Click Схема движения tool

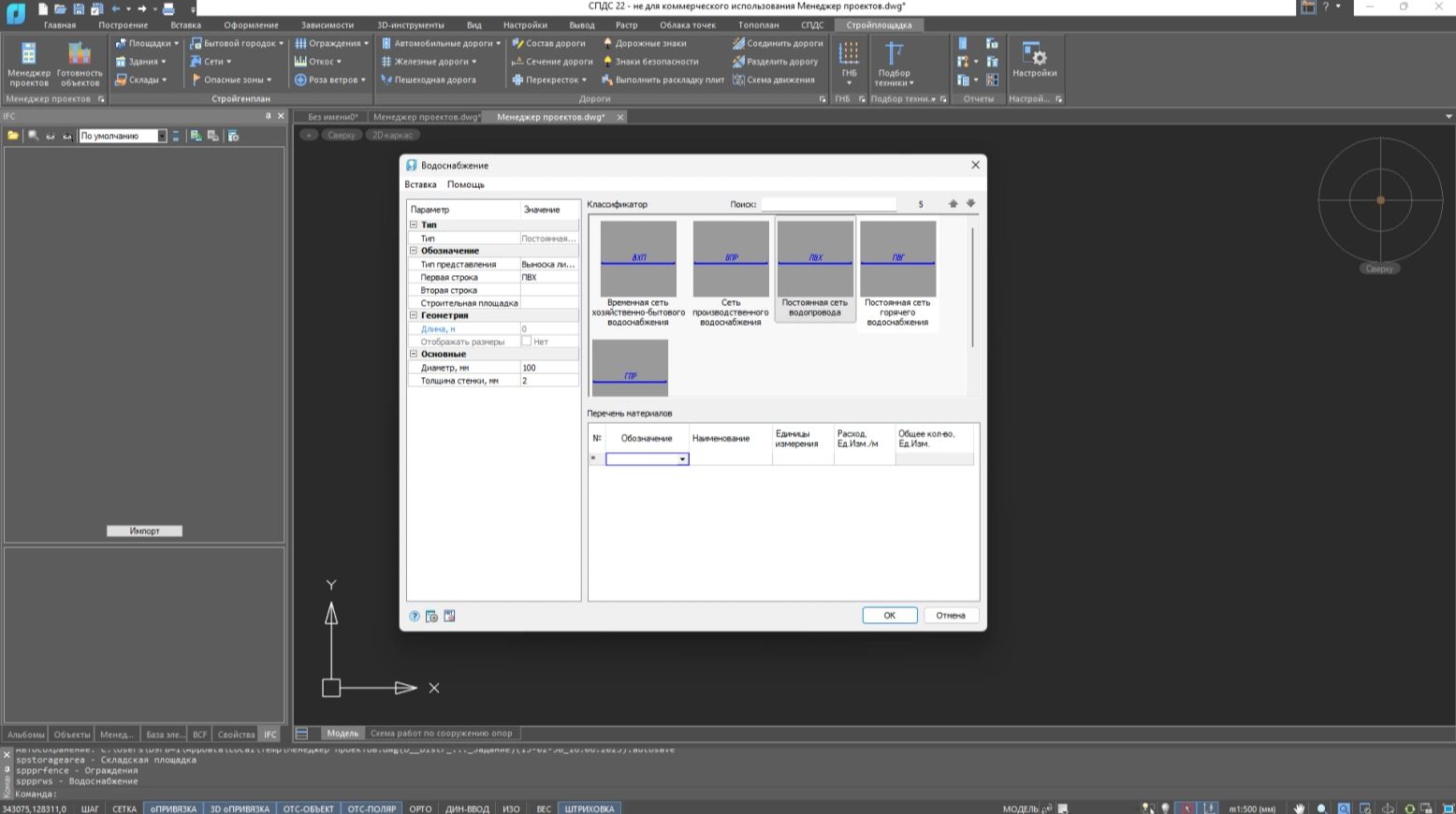pos(774,80)
